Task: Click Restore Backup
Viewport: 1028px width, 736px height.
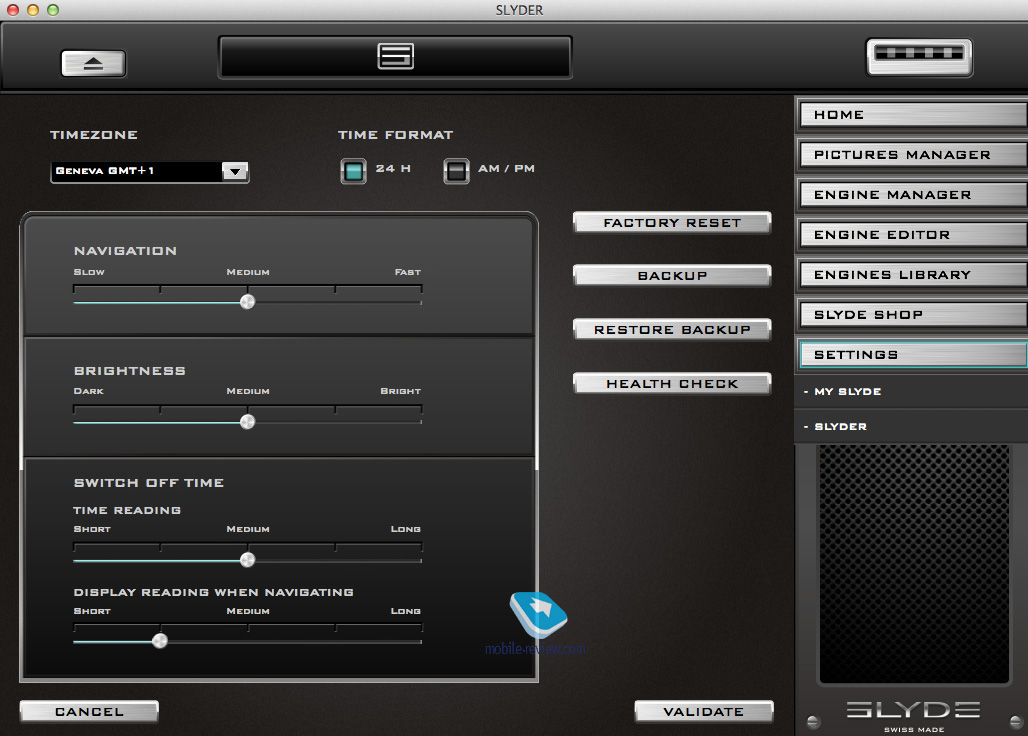Action: (x=672, y=330)
